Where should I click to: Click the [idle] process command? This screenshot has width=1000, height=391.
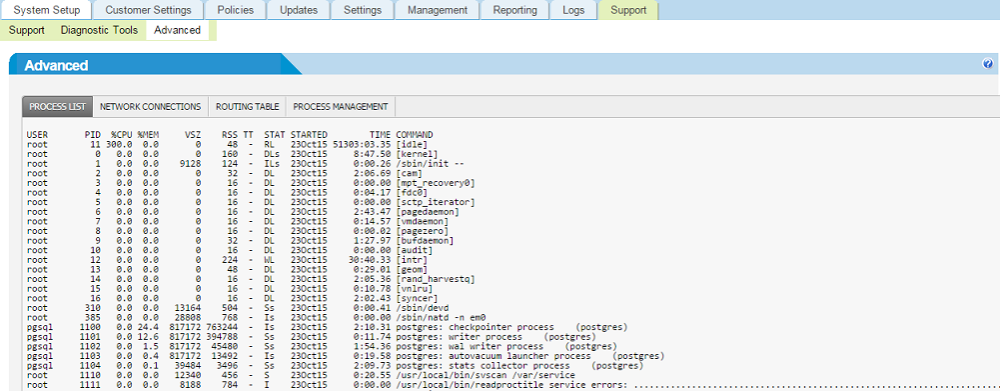click(x=411, y=145)
